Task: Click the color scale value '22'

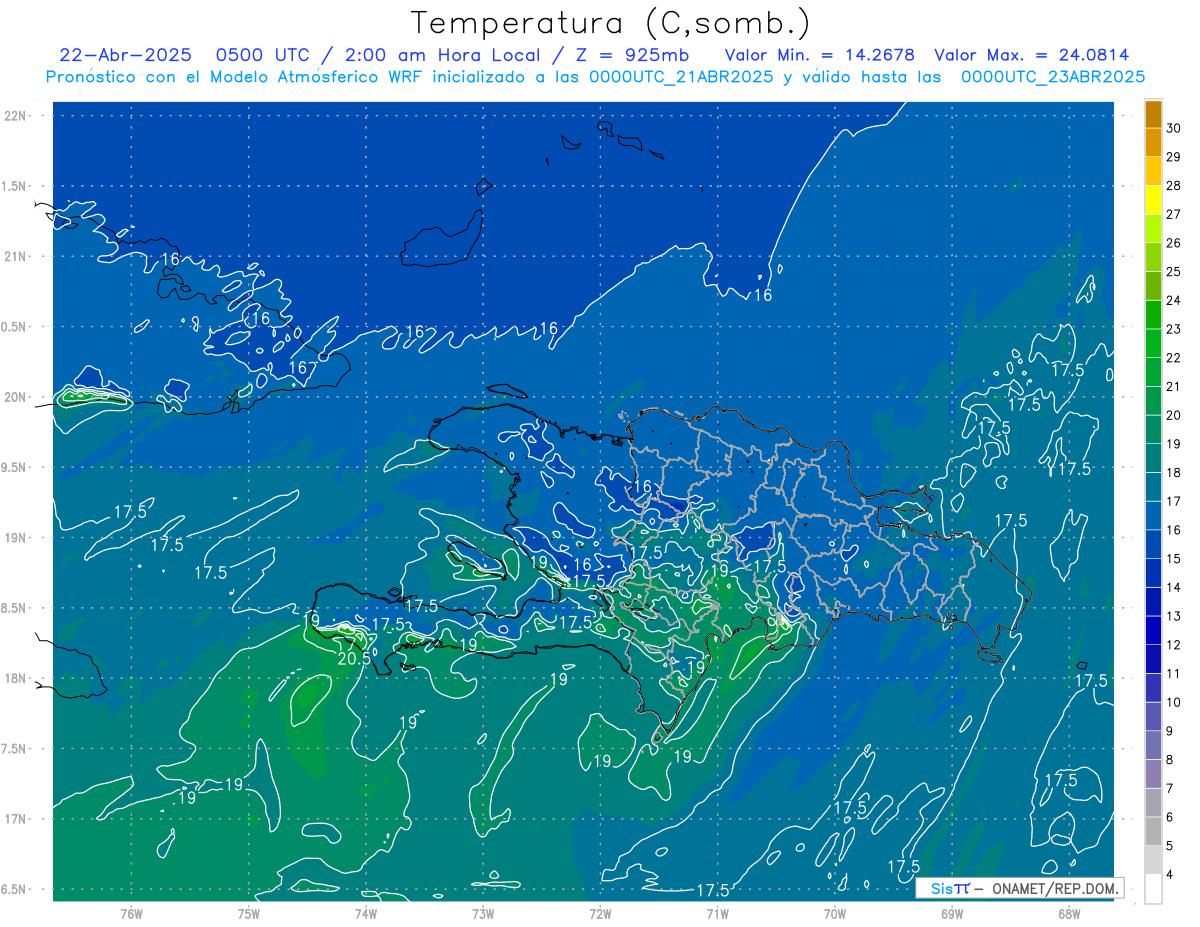Action: [x=1174, y=358]
